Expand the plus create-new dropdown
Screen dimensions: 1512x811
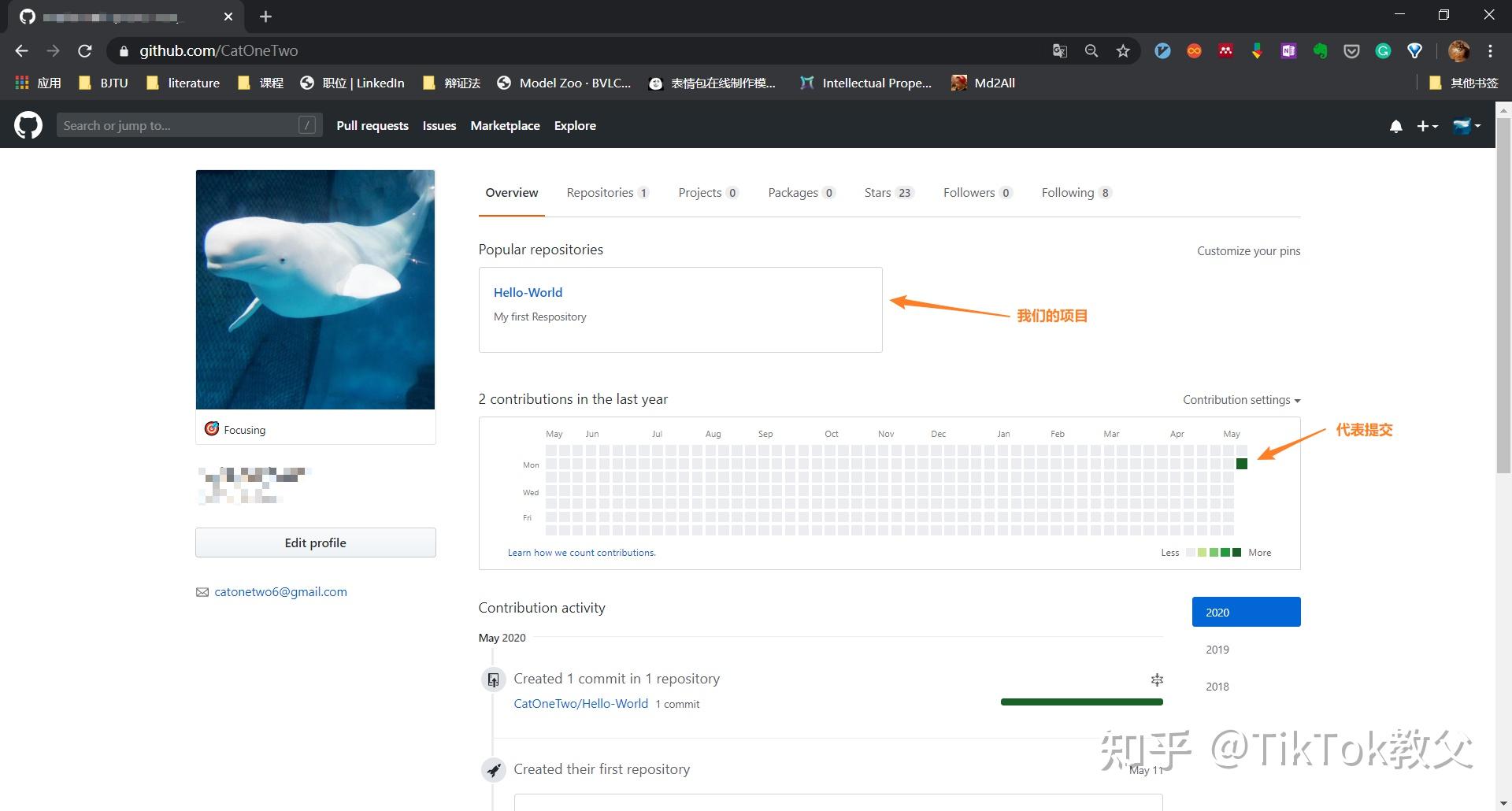(1427, 126)
